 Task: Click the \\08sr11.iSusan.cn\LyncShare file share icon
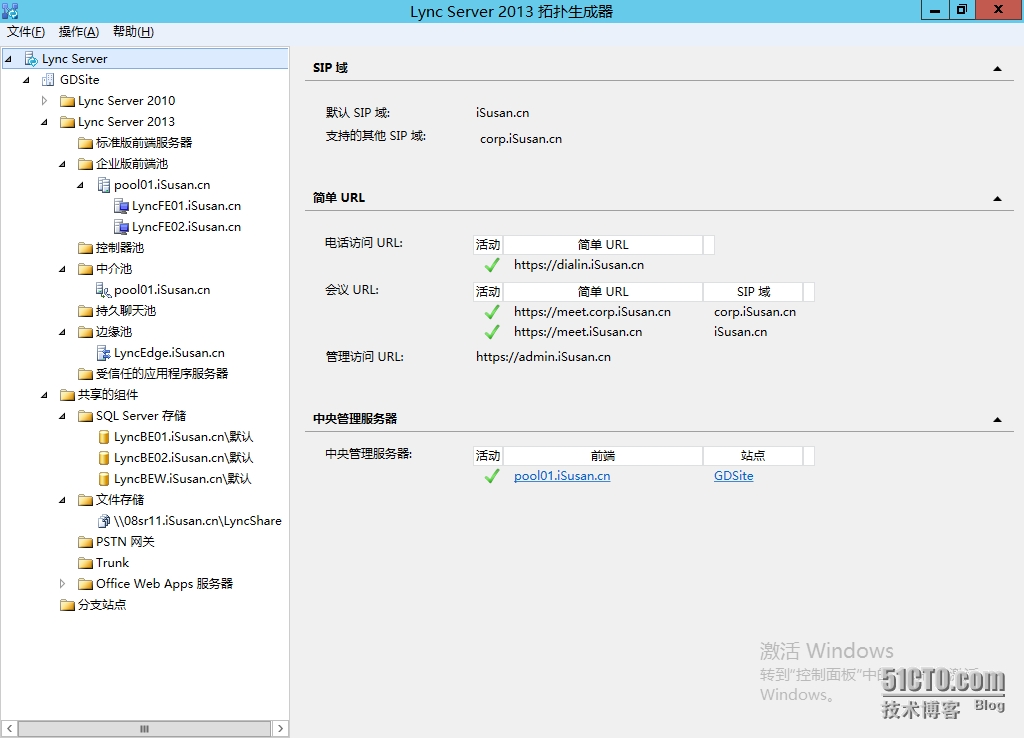click(104, 521)
